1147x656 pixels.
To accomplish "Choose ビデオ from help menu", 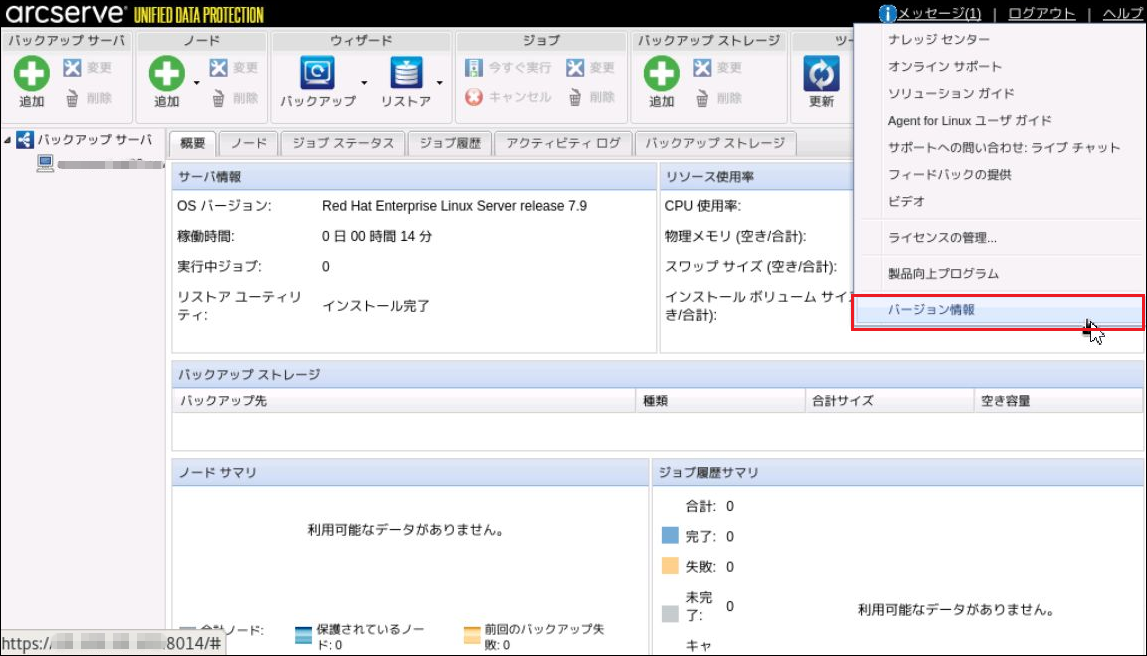I will click(x=906, y=202).
